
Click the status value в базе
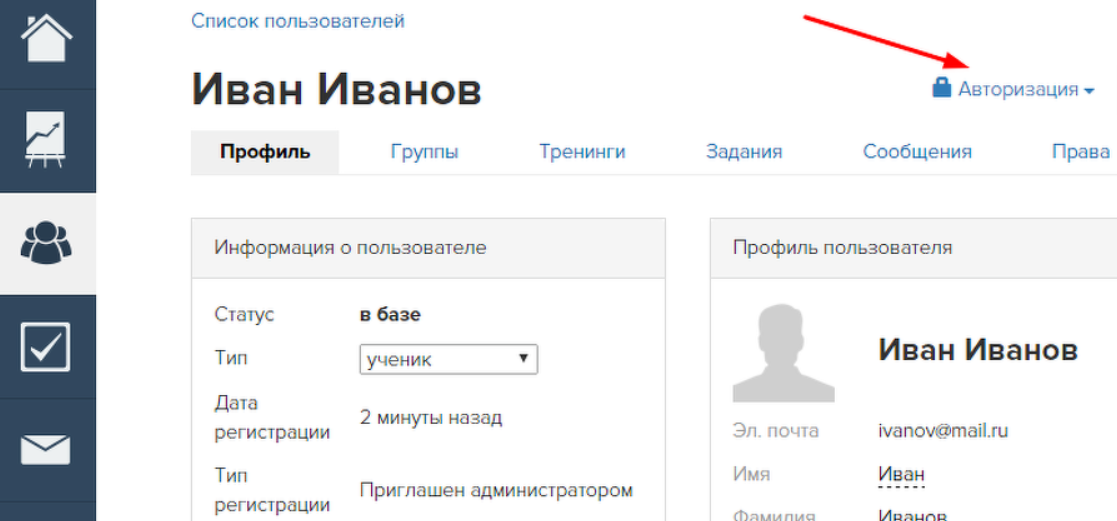pyautogui.click(x=390, y=315)
